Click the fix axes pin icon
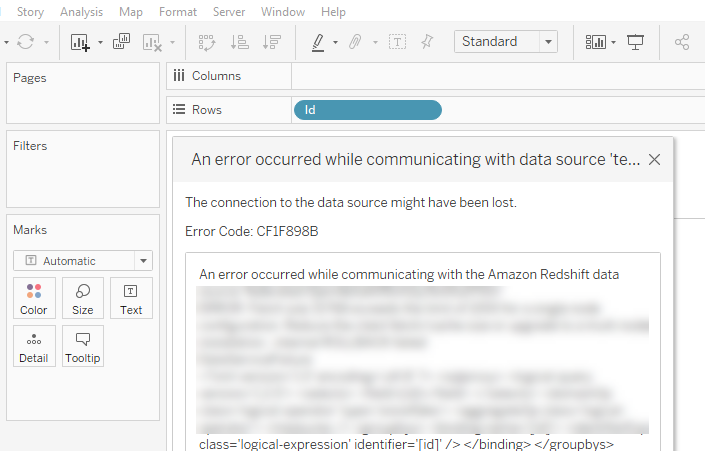Screen dimensions: 705x451 click(427, 42)
